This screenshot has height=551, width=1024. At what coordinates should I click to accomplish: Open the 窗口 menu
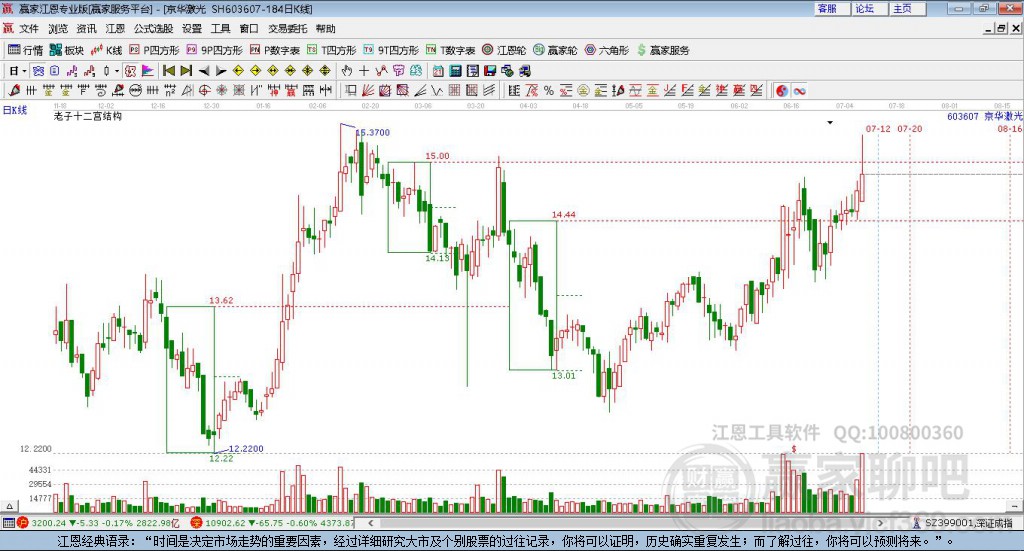coord(249,29)
